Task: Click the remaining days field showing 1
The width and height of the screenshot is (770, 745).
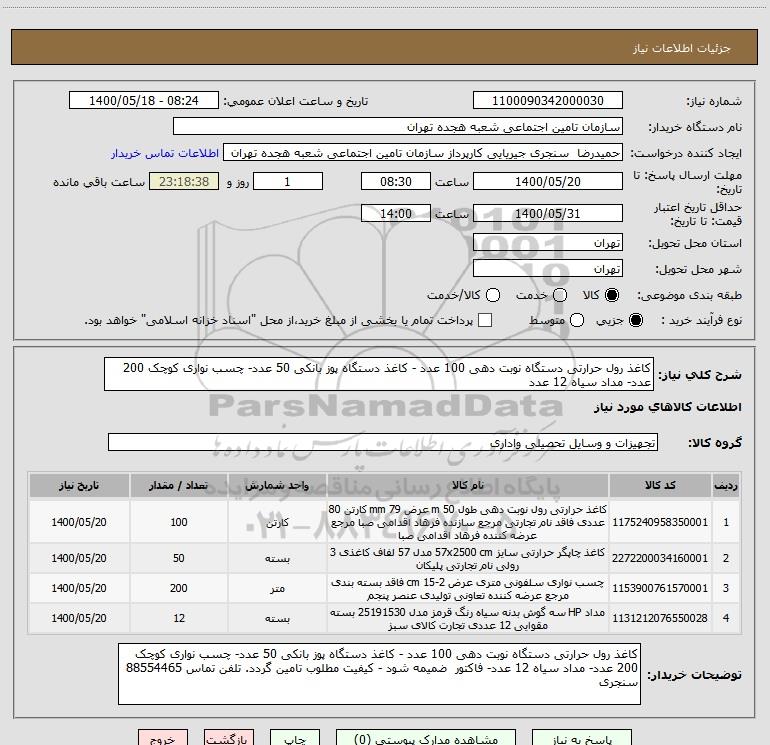Action: click(288, 182)
